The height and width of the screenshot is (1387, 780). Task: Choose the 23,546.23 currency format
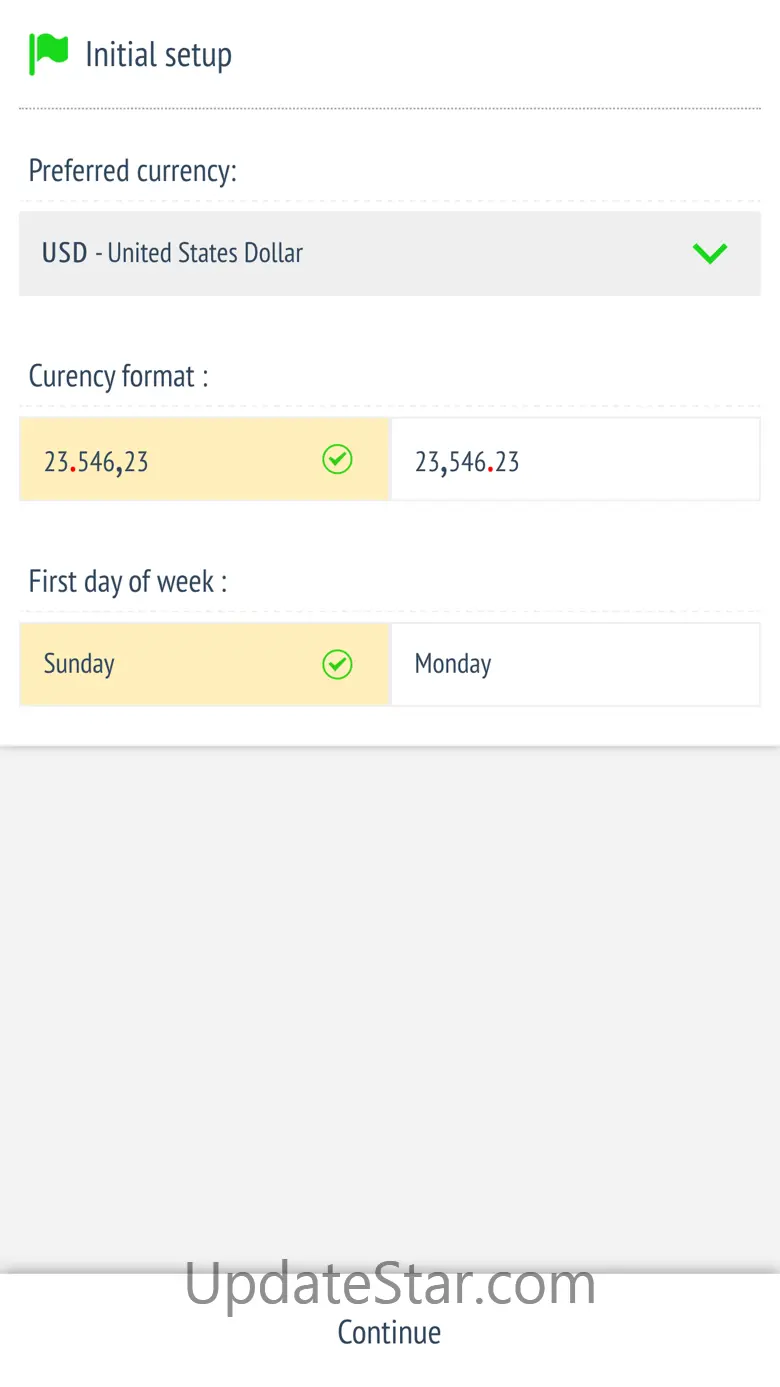pos(574,460)
